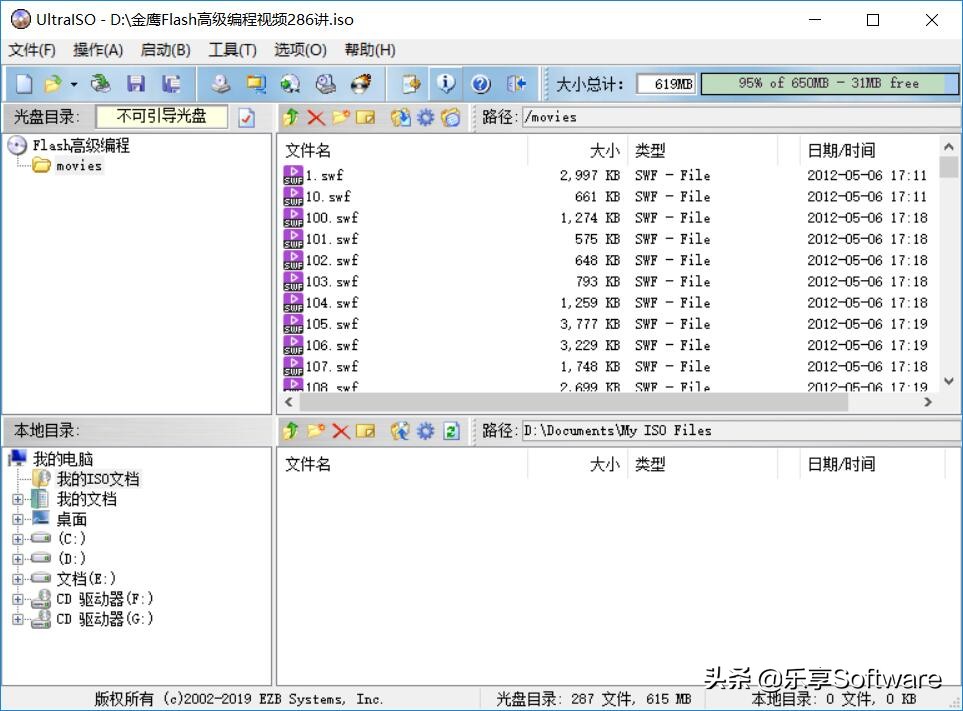Open the 启动(B) menu
This screenshot has width=963, height=711.
(x=164, y=49)
